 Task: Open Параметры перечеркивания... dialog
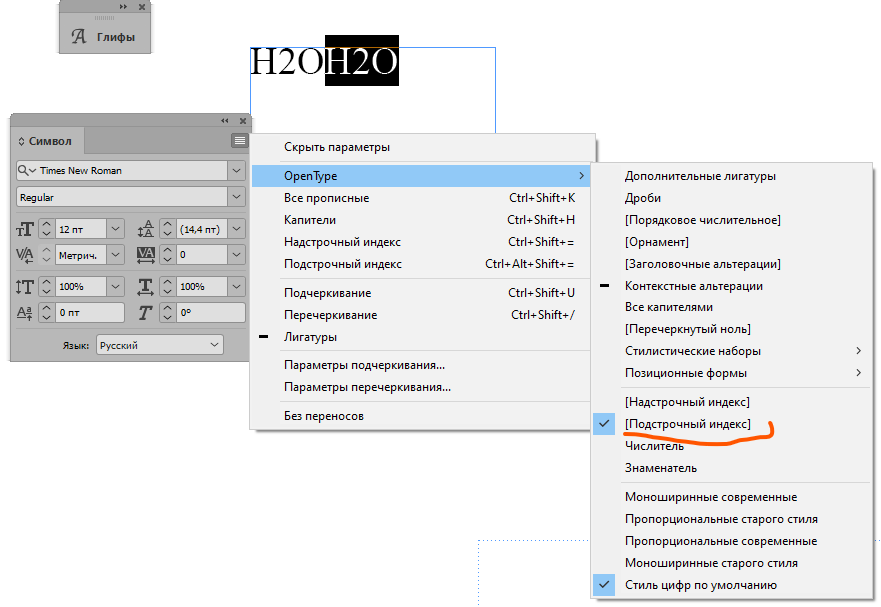click(422, 387)
